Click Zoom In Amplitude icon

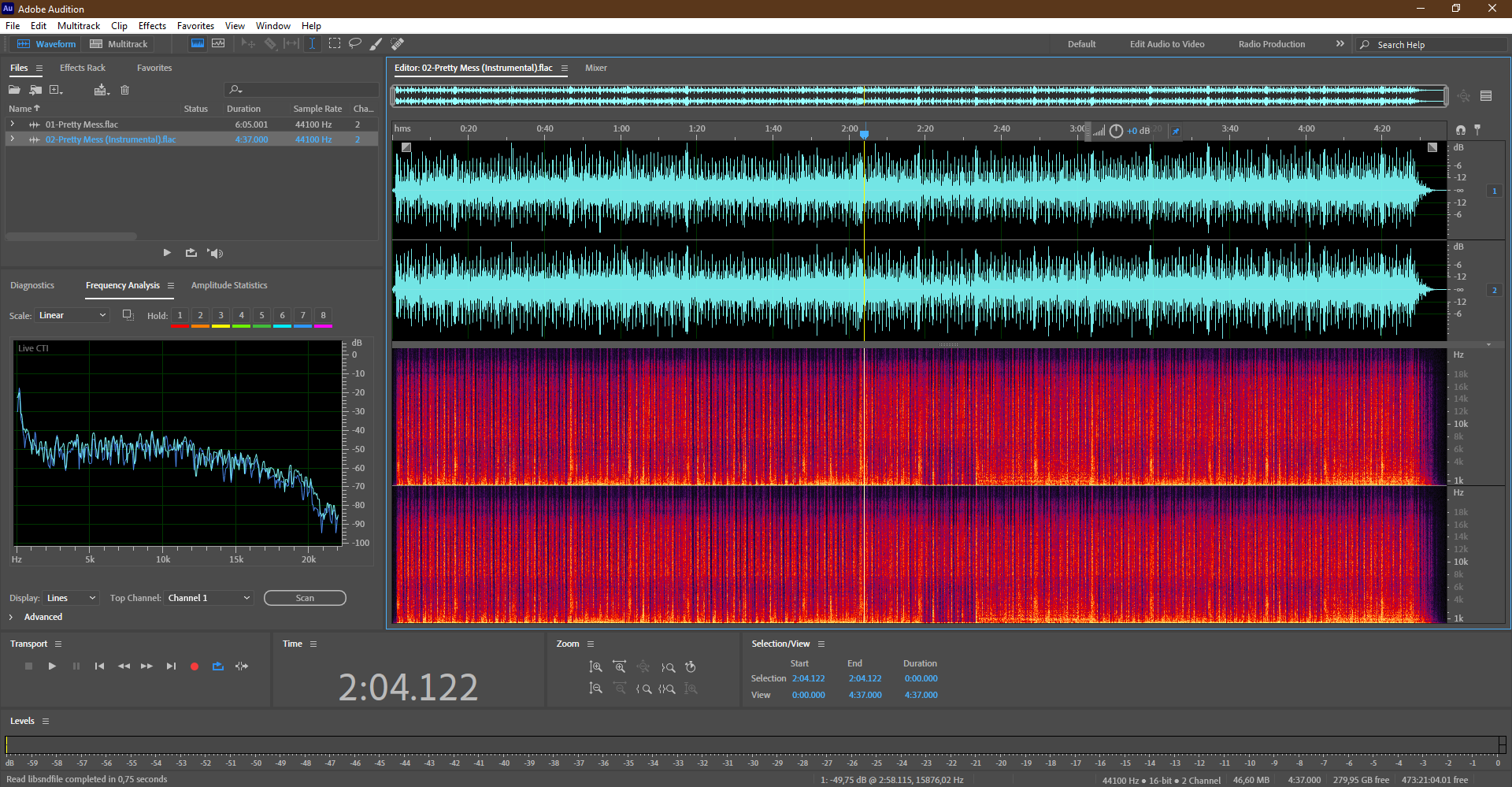pyautogui.click(x=596, y=667)
